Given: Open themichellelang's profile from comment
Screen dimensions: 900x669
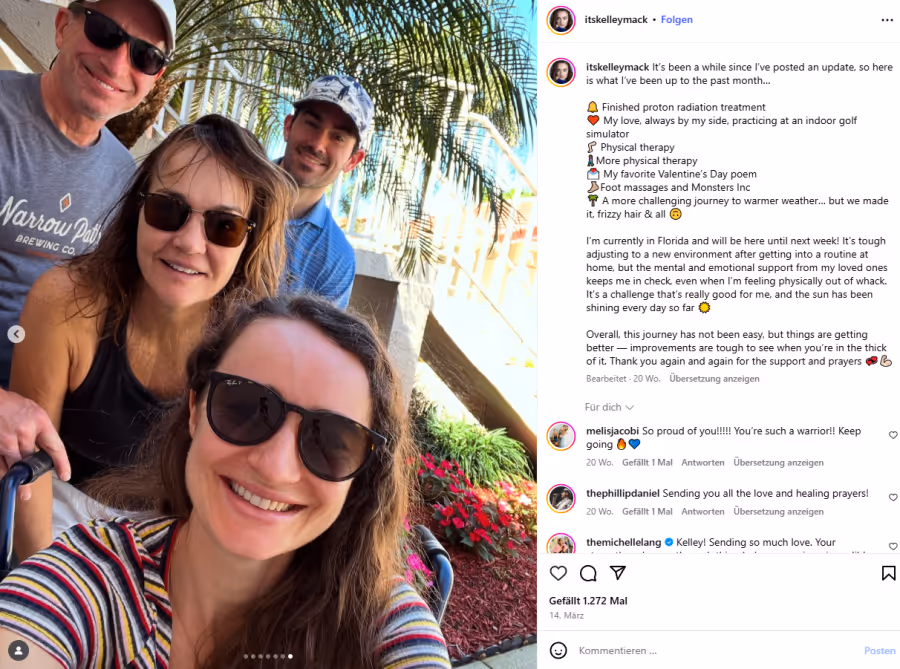Looking at the screenshot, I should (x=623, y=542).
